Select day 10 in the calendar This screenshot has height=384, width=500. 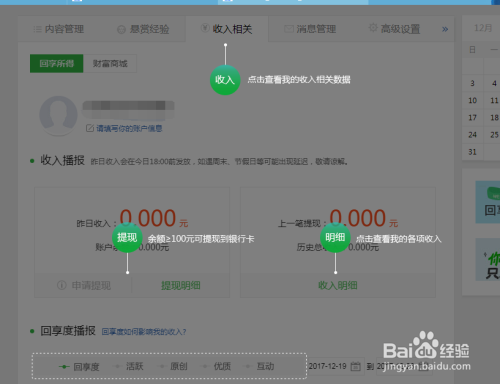(472, 100)
